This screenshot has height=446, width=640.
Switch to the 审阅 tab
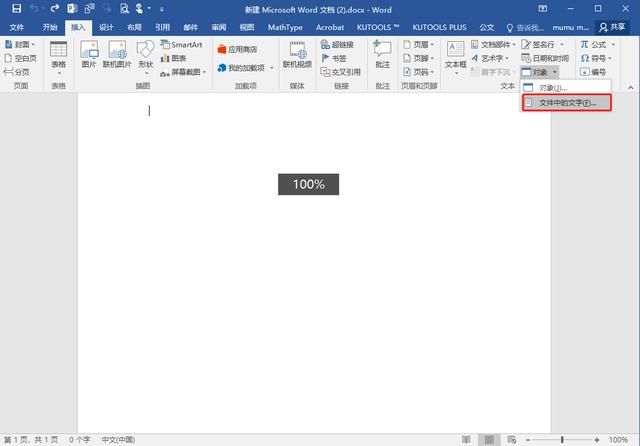click(219, 27)
